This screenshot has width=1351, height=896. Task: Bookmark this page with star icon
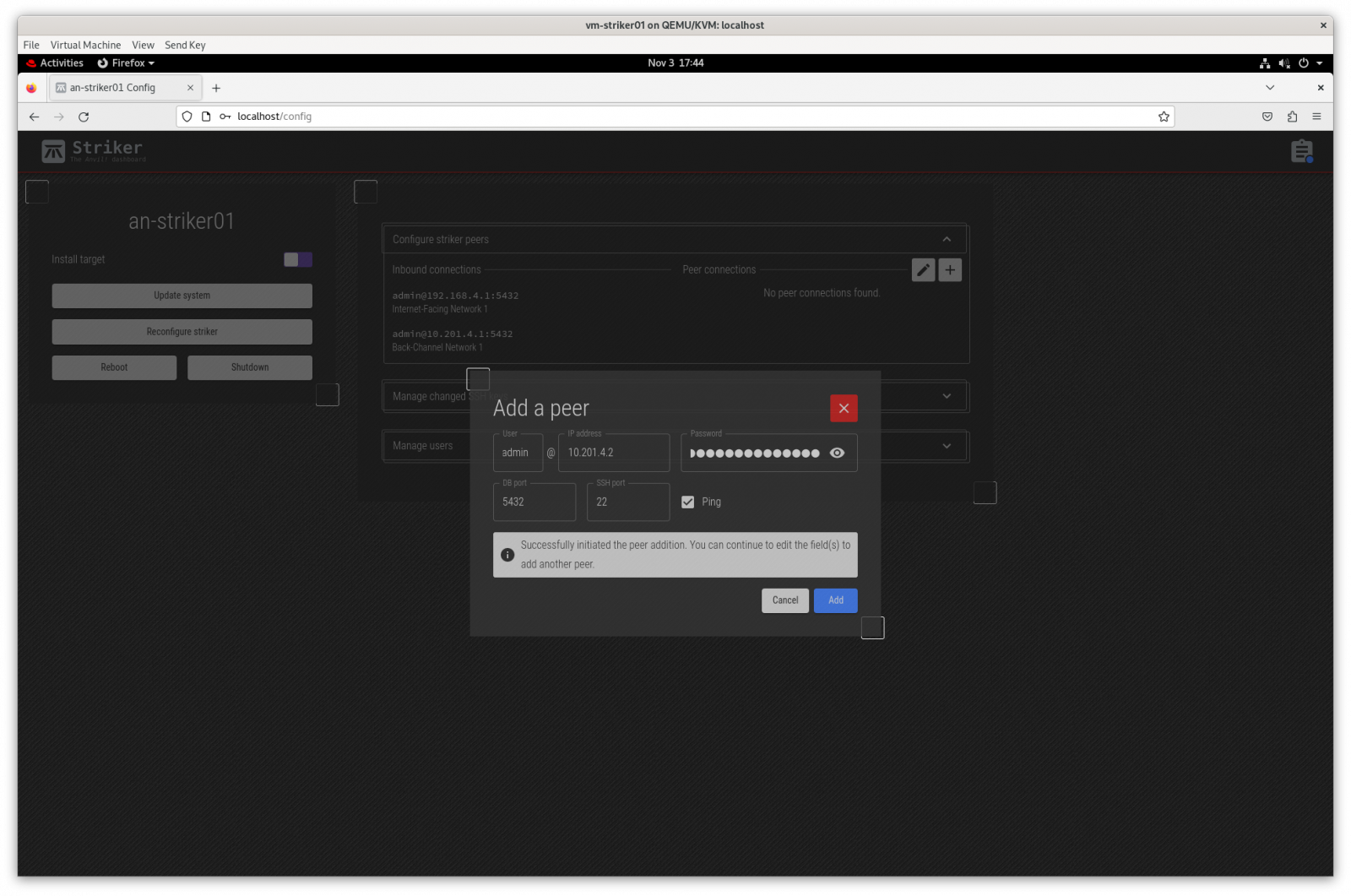point(1164,117)
